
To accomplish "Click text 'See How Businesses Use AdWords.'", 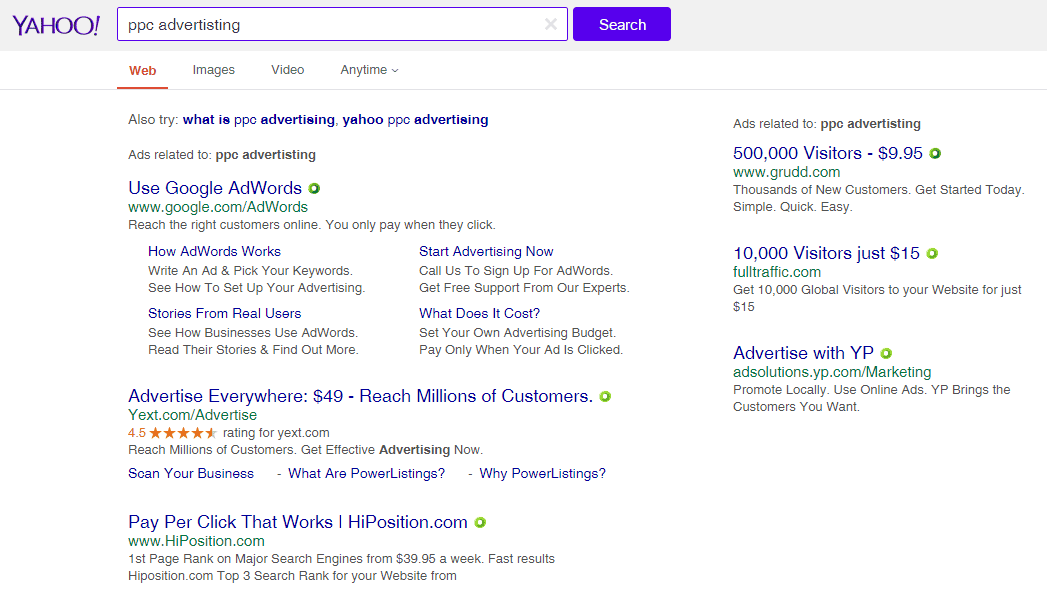I will tap(253, 333).
